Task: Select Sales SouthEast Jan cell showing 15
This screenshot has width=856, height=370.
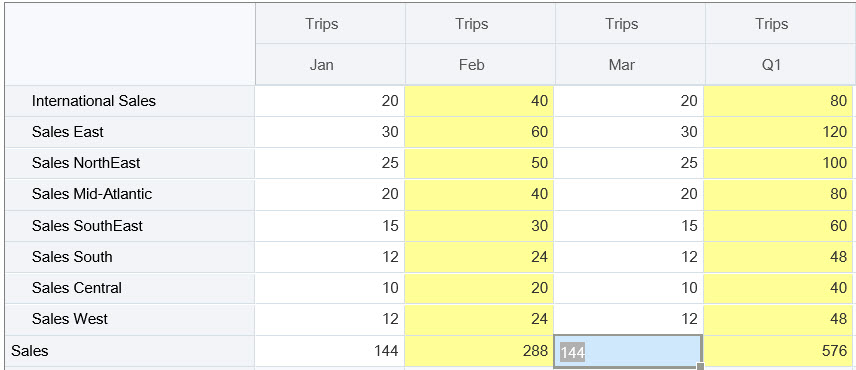Action: click(x=330, y=226)
